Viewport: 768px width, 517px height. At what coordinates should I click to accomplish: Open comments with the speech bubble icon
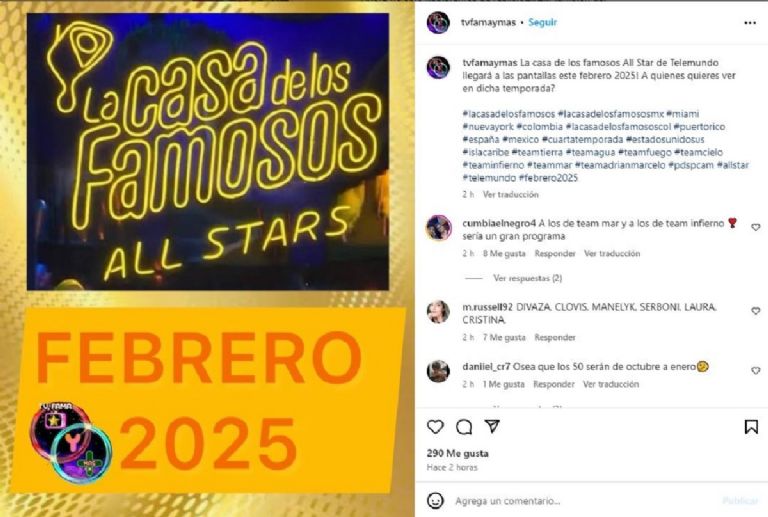(x=464, y=427)
